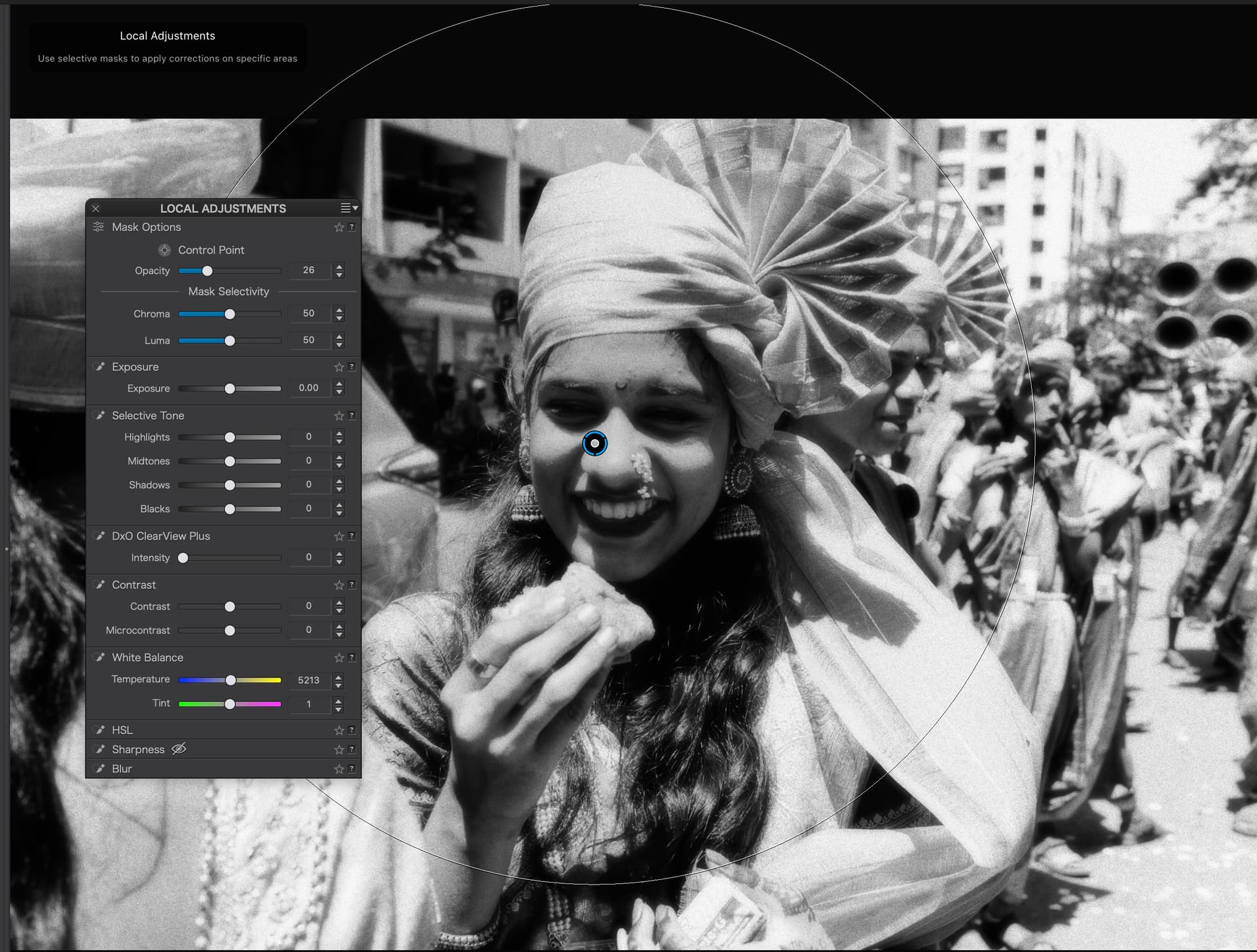Image resolution: width=1257 pixels, height=952 pixels.
Task: Click the Selective Tone brush icon
Action: 100,416
